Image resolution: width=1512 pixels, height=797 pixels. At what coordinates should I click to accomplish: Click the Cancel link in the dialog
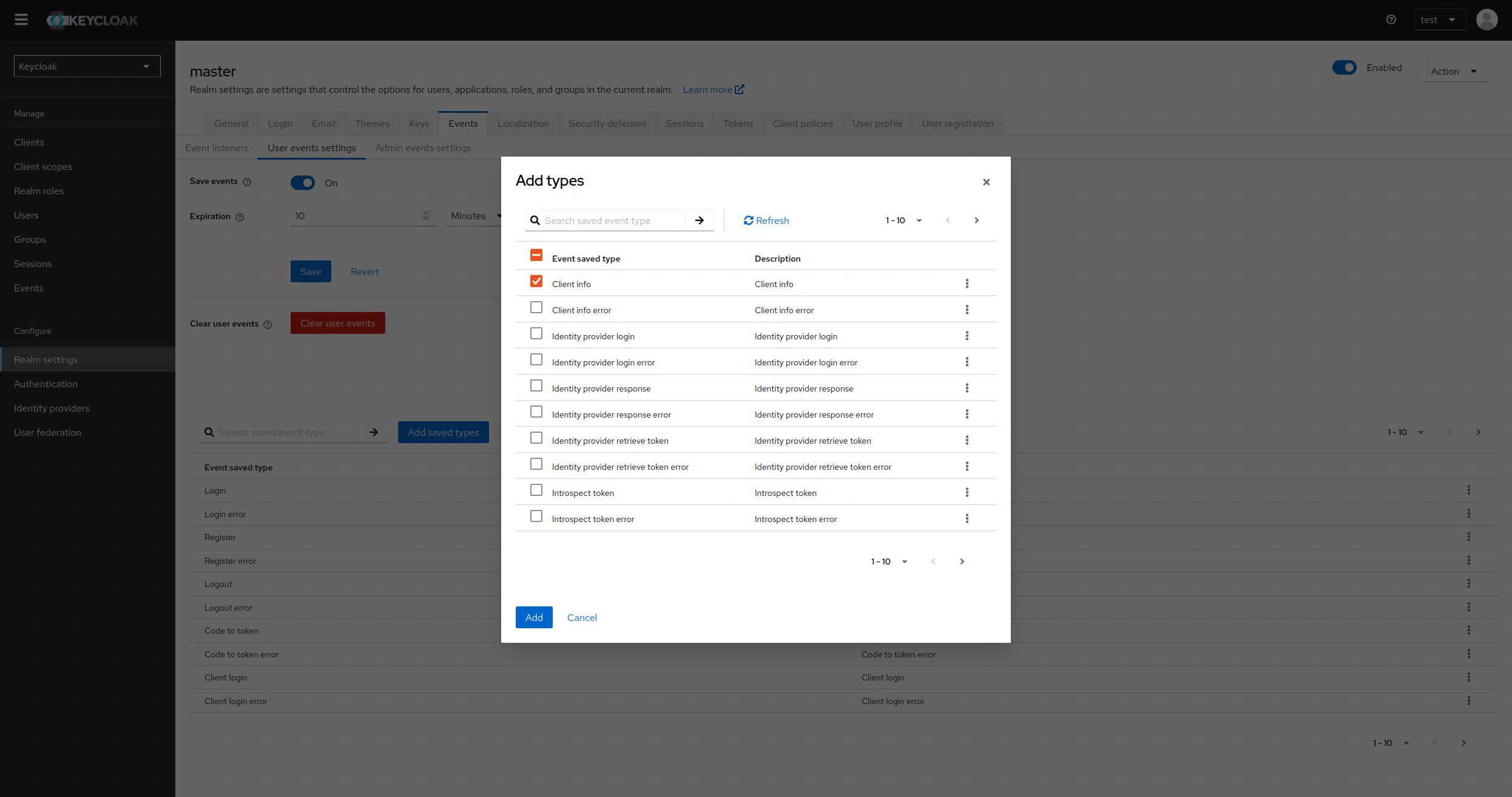coord(582,617)
